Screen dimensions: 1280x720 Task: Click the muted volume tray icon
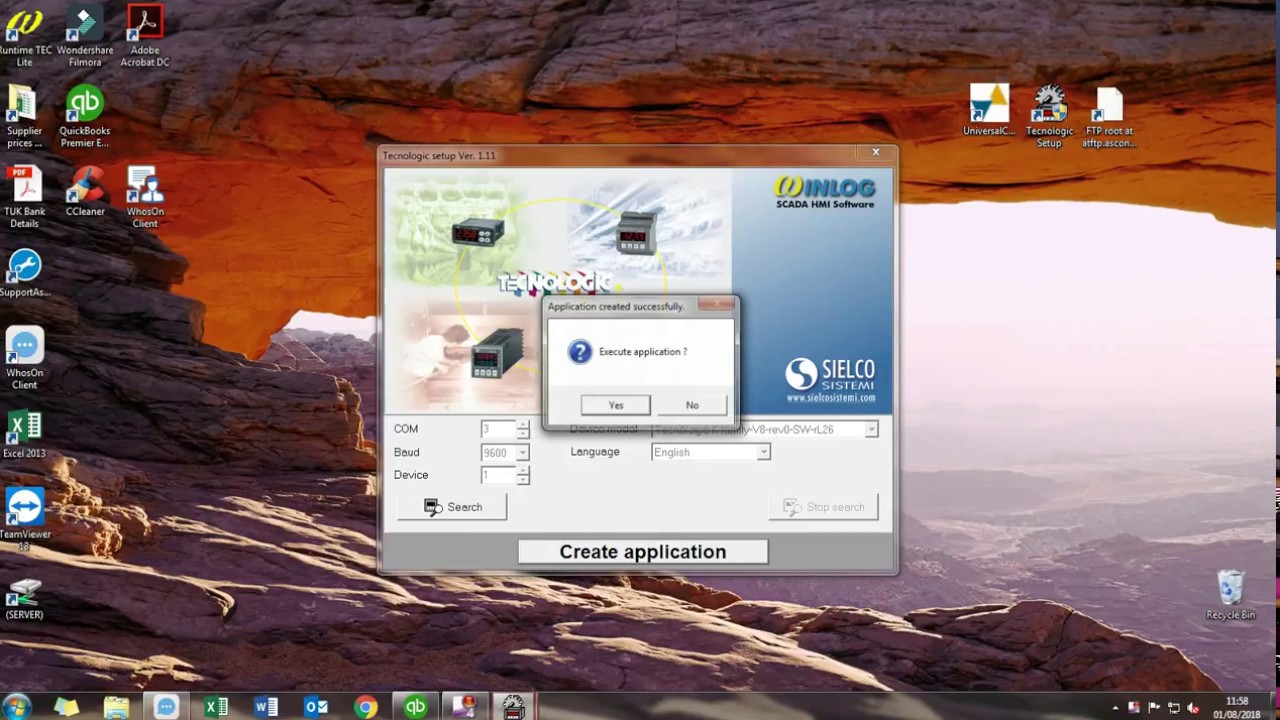pos(1193,708)
